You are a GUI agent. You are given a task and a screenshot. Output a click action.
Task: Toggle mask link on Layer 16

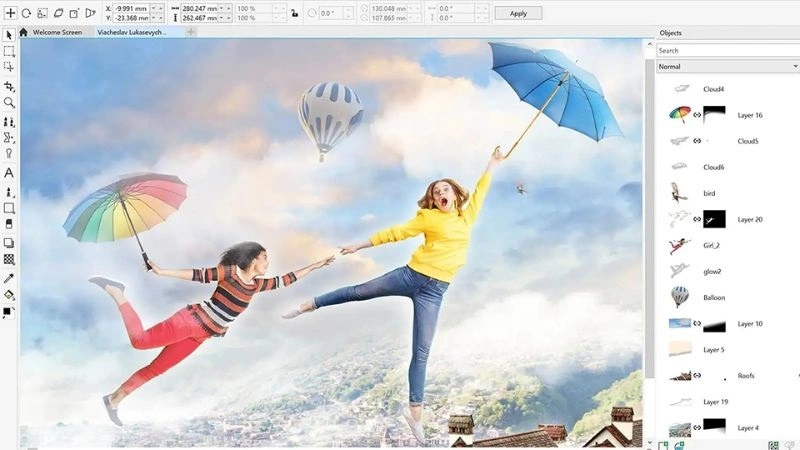coord(695,115)
